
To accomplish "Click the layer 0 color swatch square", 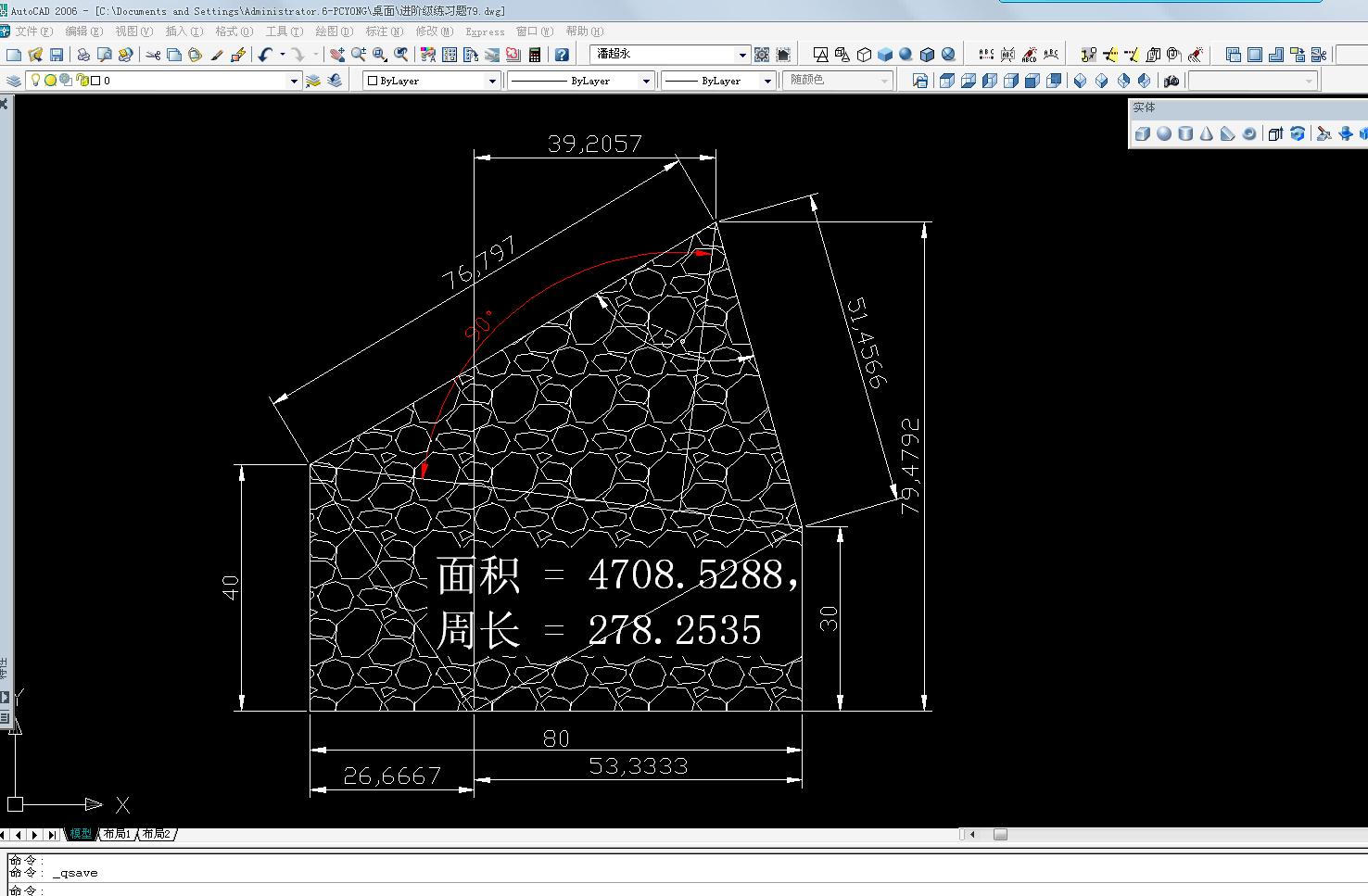I will point(95,81).
